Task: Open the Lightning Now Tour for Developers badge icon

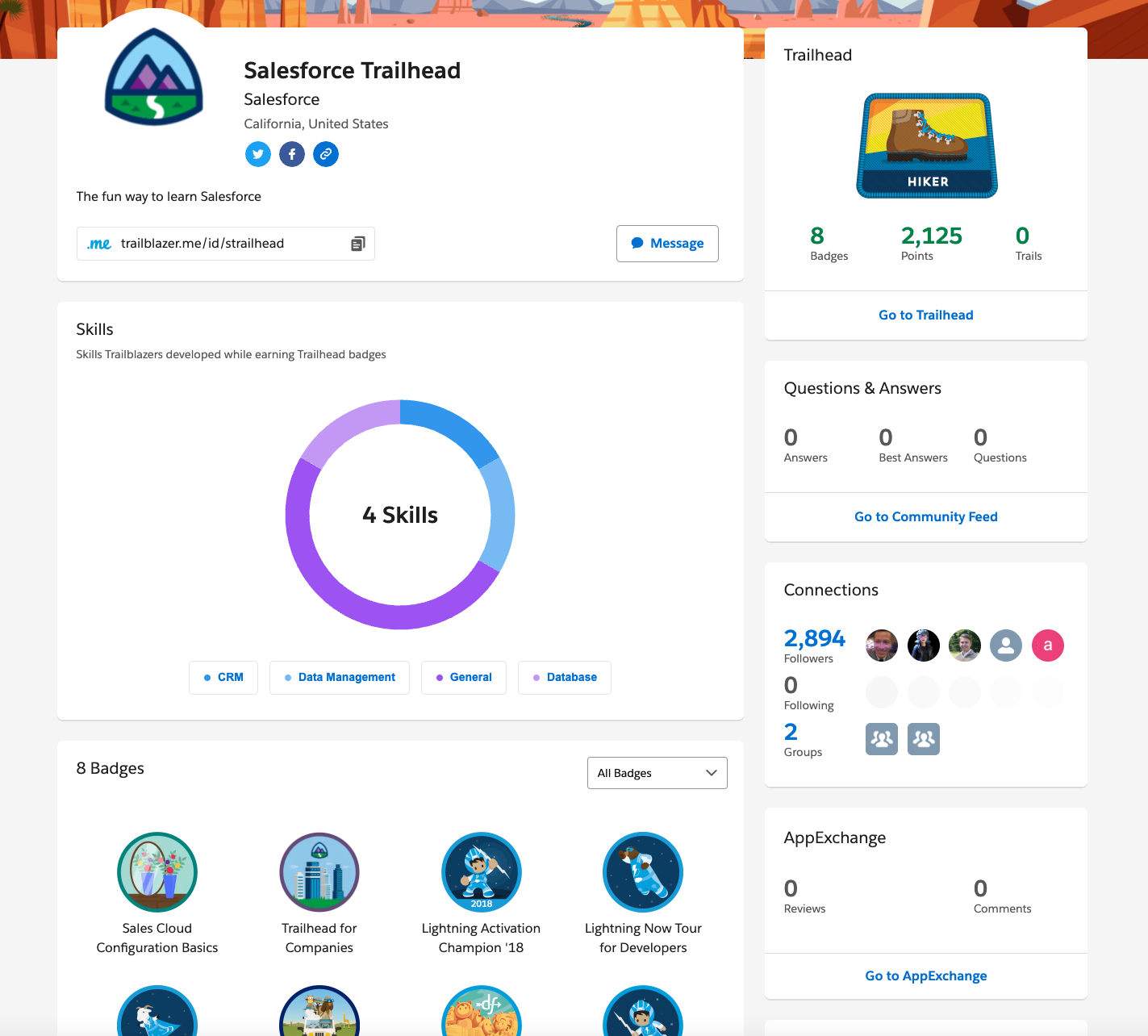Action: tap(643, 872)
